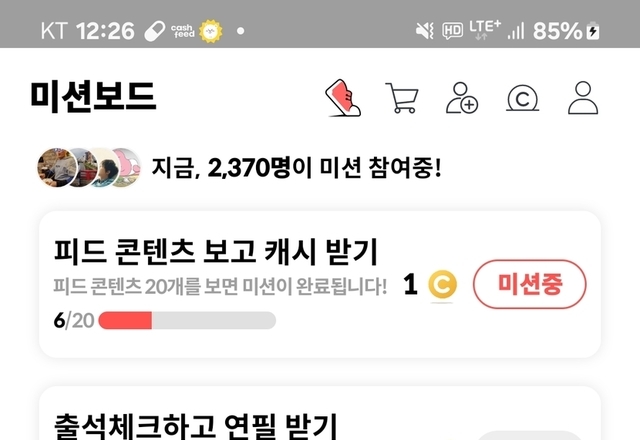Viewport: 640px width, 440px height.
Task: Tap the pill-shaped notification icon
Action: coord(155,31)
